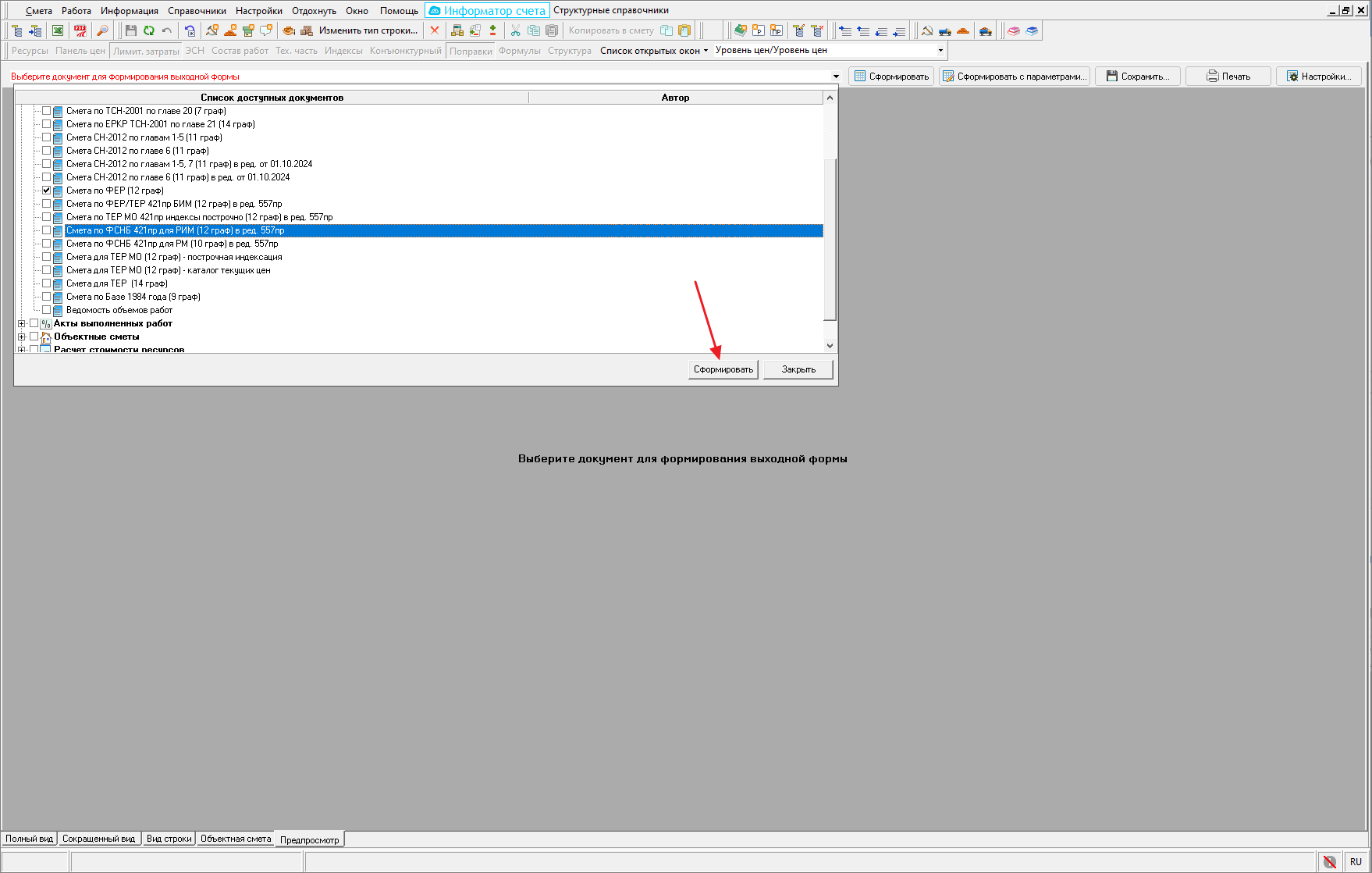Click the PDF export toolbar icon
This screenshot has width=1372, height=873.
click(80, 30)
